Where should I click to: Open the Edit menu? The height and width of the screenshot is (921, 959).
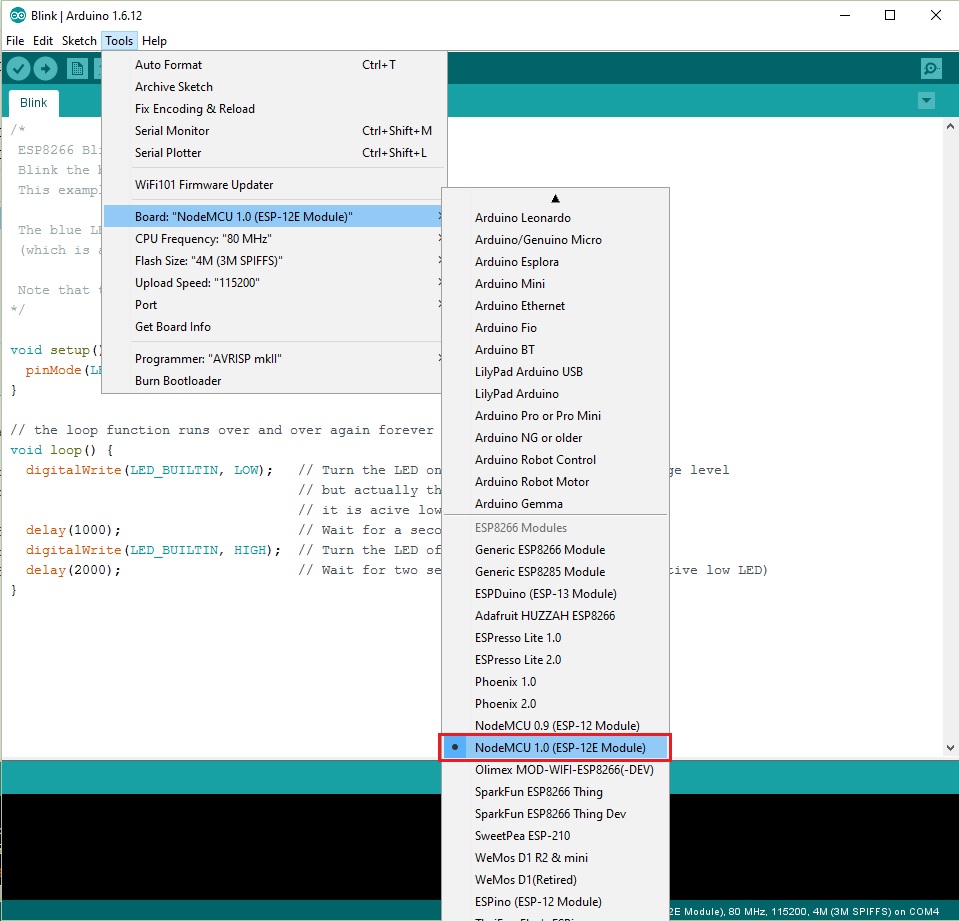coord(43,41)
